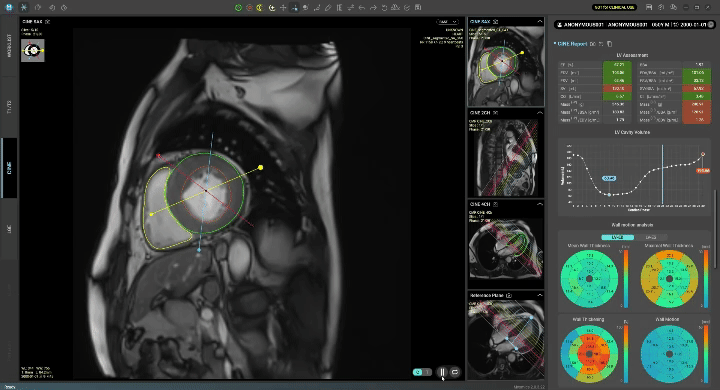Image resolution: width=720 pixels, height=390 pixels.
Task: Select the crosshair plus tool in toolbar
Action: (283, 7)
